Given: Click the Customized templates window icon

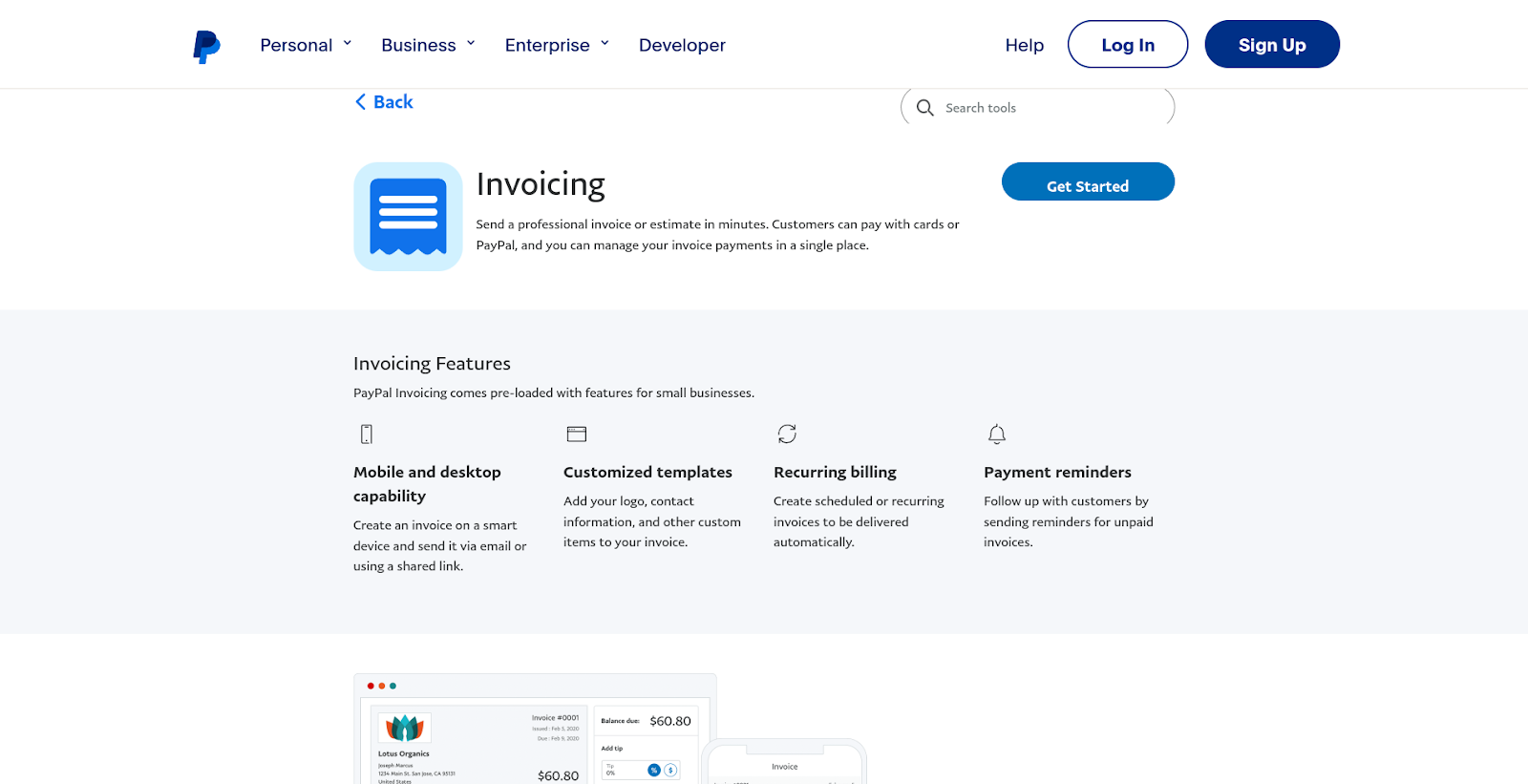Looking at the screenshot, I should click(576, 434).
